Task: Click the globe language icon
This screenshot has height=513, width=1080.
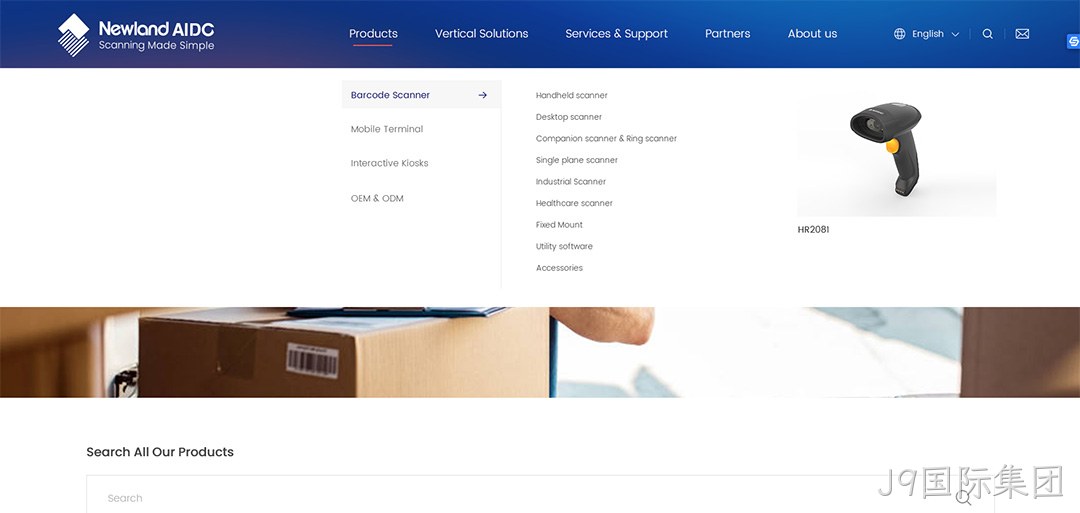Action: point(900,34)
